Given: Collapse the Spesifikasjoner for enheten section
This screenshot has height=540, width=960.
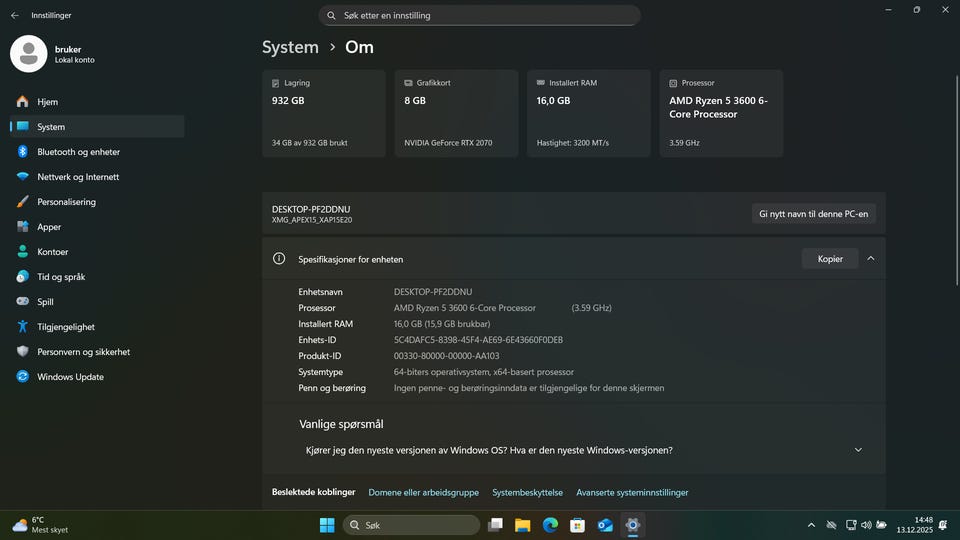Looking at the screenshot, I should coord(871,258).
